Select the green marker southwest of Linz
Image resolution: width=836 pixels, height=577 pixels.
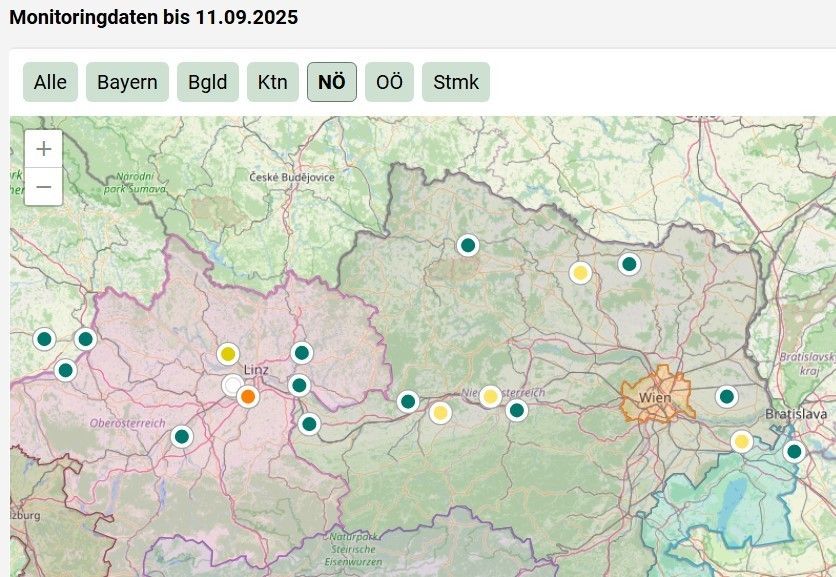point(182,436)
